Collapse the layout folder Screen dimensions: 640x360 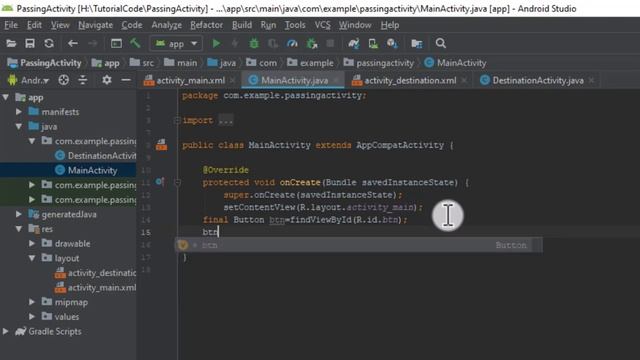pyautogui.click(x=32, y=258)
